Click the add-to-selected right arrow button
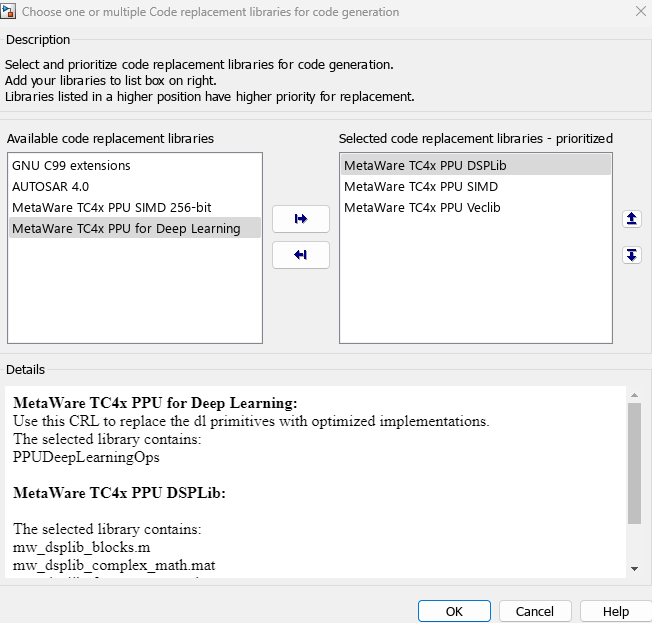The height and width of the screenshot is (623, 652). 300,219
